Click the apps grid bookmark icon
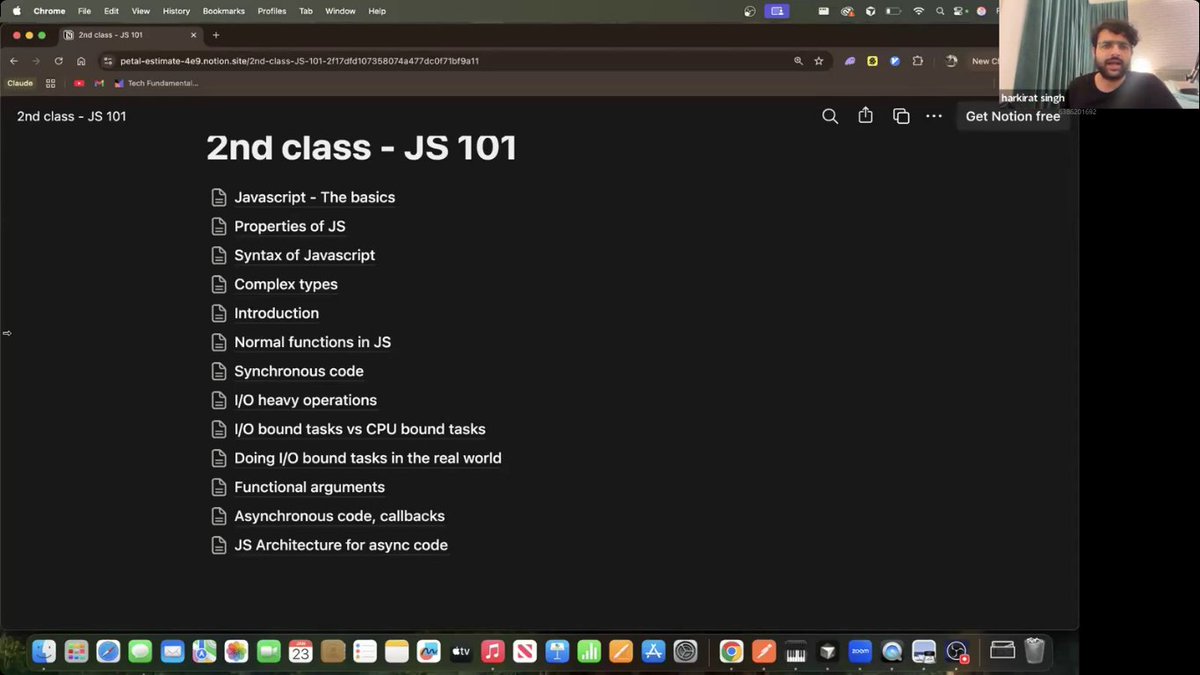 pyautogui.click(x=50, y=83)
